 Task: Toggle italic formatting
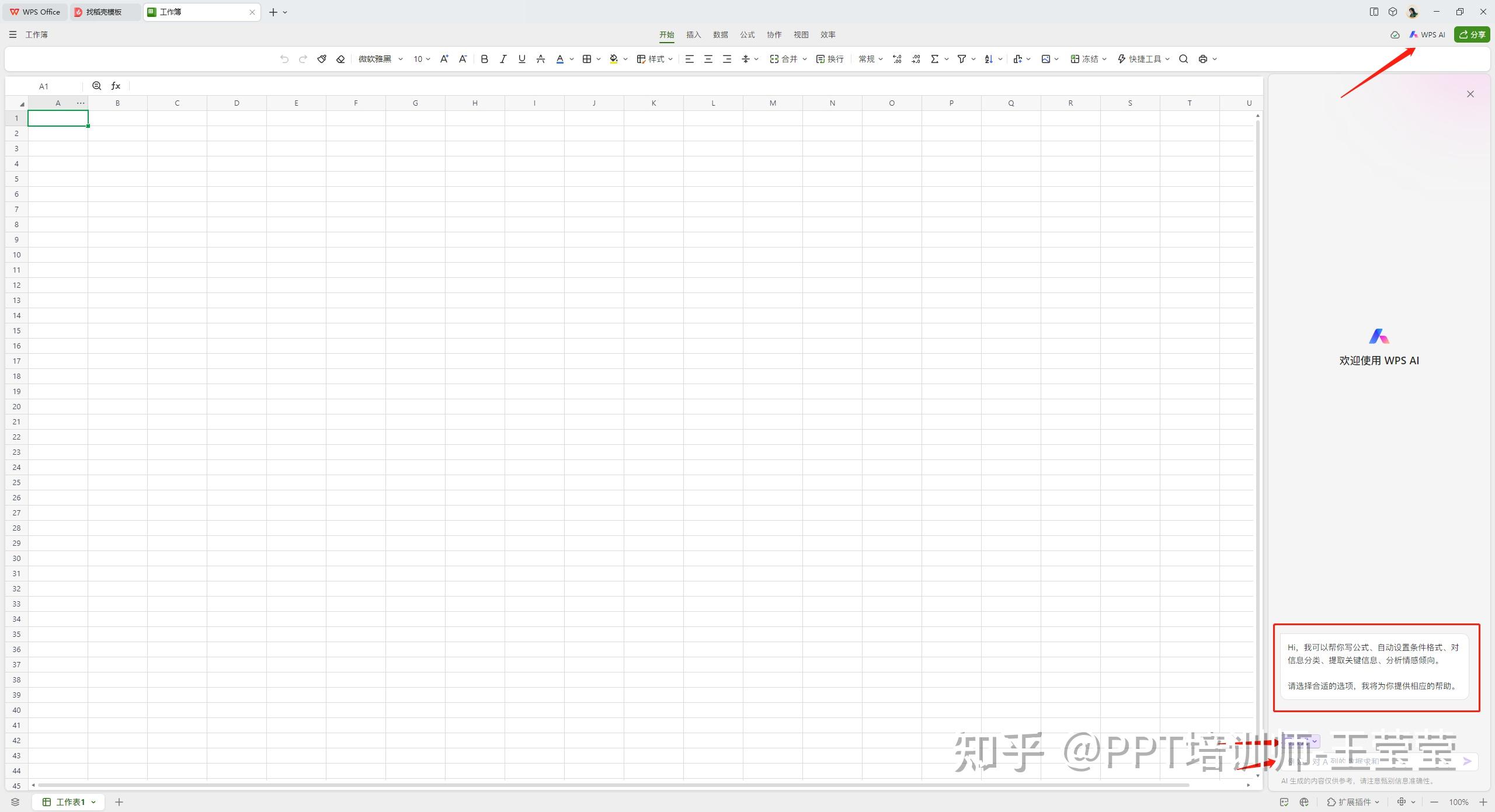click(503, 59)
